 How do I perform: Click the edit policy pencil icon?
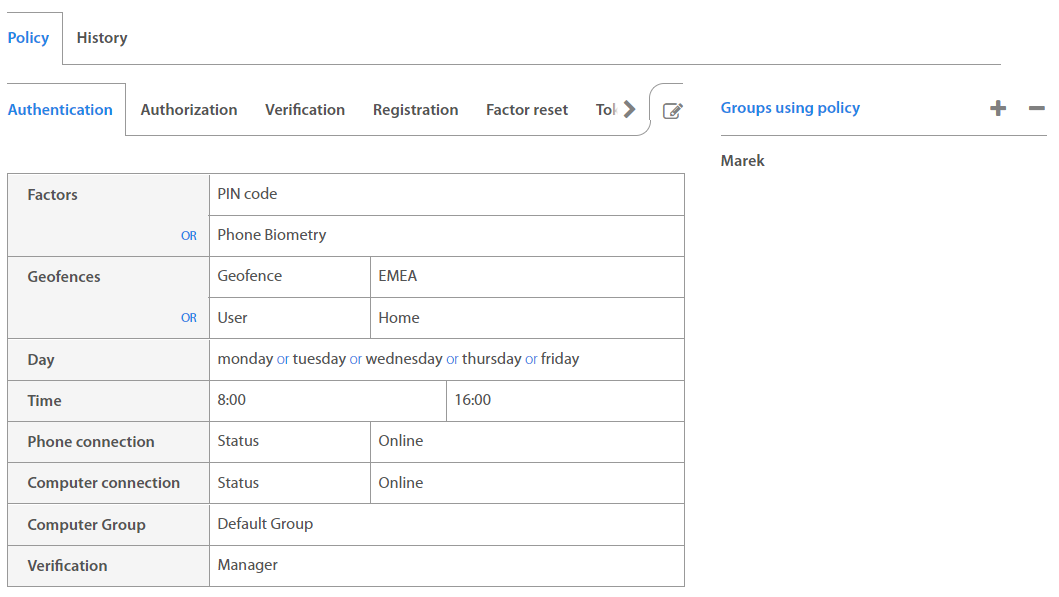(x=673, y=111)
